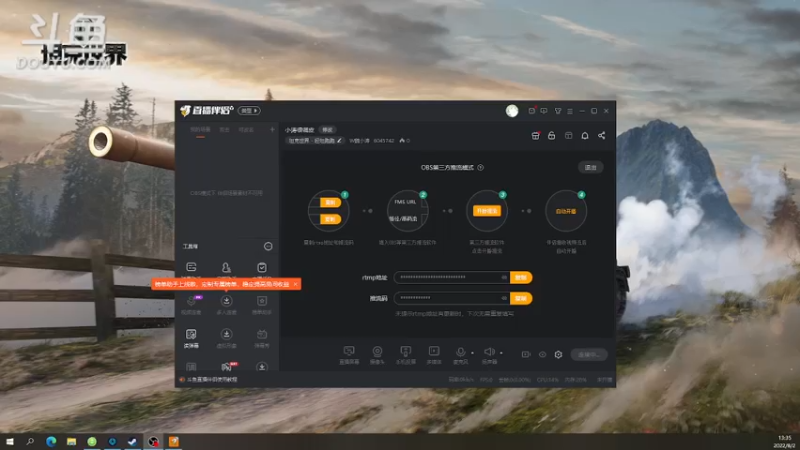Open the first toolbox tool in top row
This screenshot has height=450, width=800.
191,269
